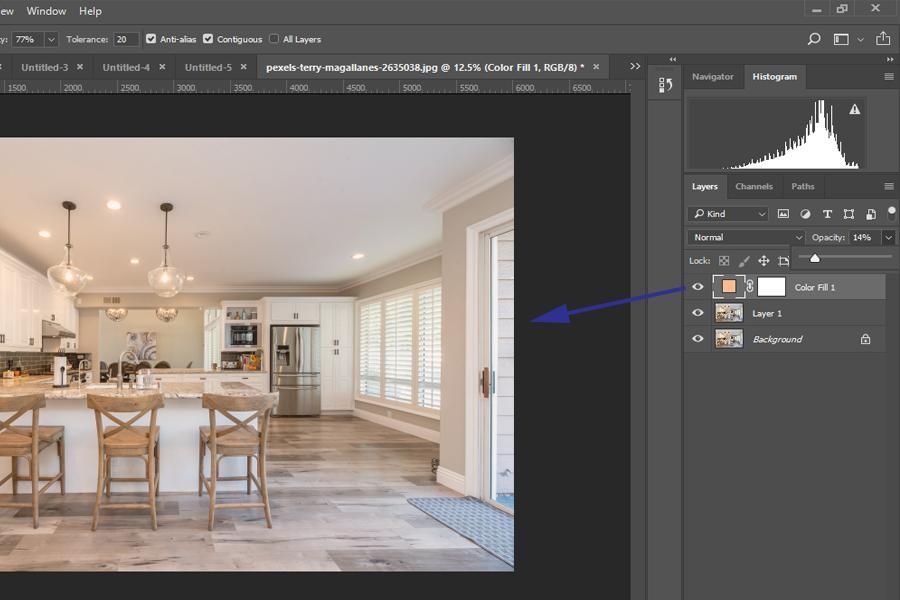Click lock transparent pixels icon
The height and width of the screenshot is (600, 900).
click(x=724, y=261)
